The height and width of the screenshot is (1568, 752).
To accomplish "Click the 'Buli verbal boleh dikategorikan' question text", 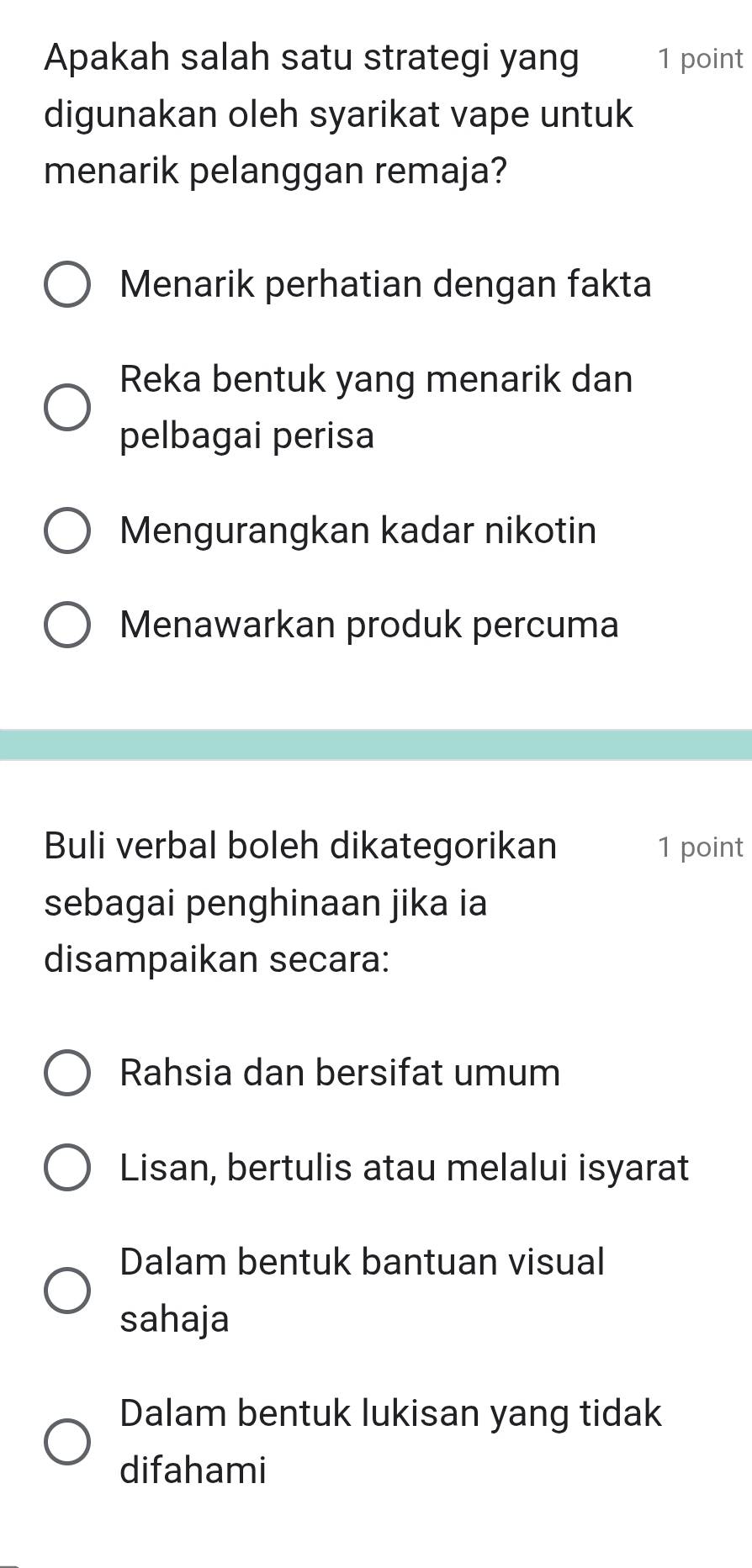I will click(x=300, y=846).
